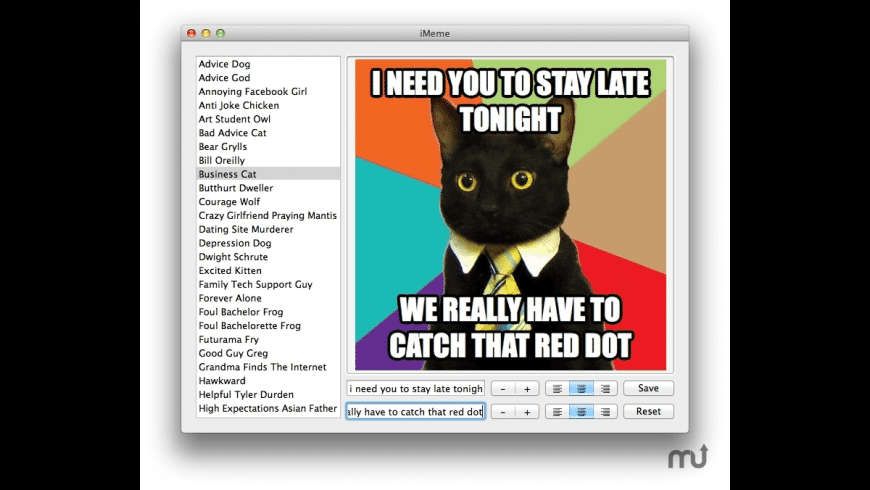870x490 pixels.
Task: Select Dwight Schrute meme
Action: (x=268, y=257)
